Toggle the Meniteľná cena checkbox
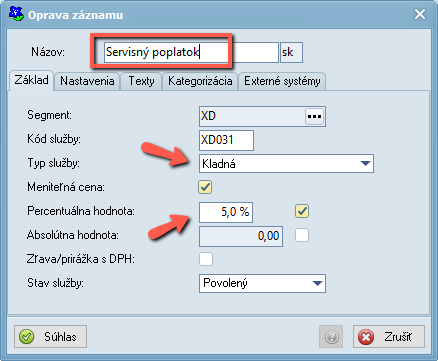The height and width of the screenshot is (361, 438). (205, 187)
